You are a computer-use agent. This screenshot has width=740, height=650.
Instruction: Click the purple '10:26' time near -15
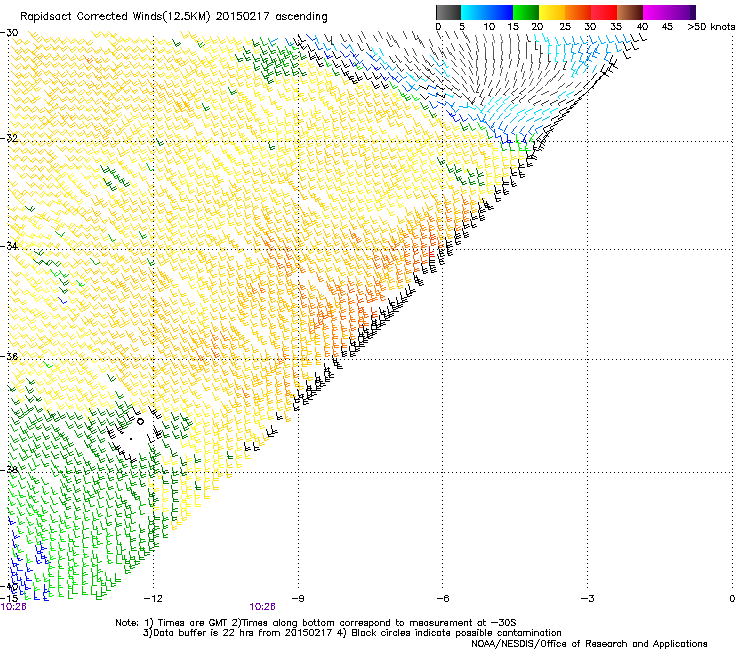[13, 607]
